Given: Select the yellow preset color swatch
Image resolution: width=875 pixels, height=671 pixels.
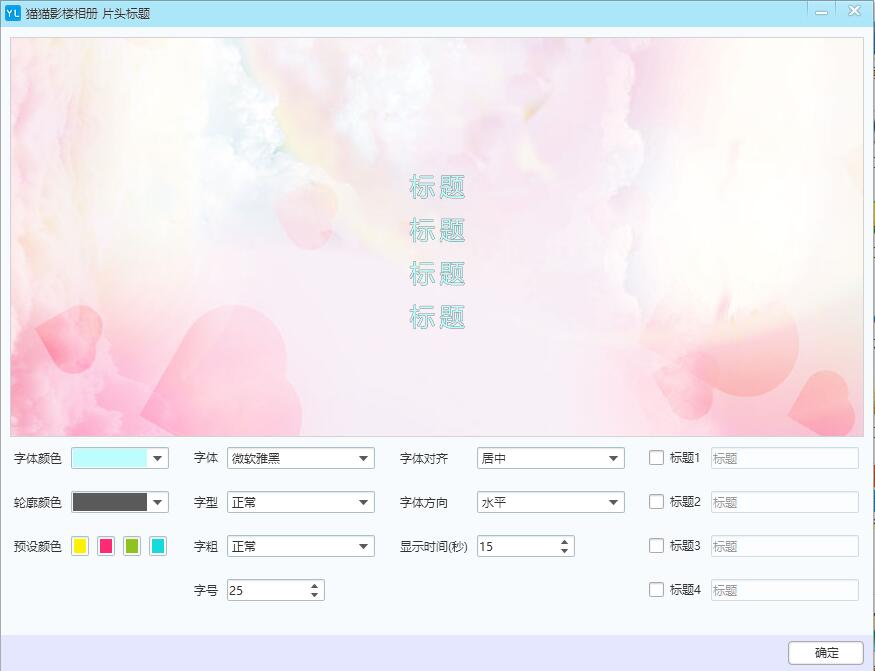Looking at the screenshot, I should point(79,546).
